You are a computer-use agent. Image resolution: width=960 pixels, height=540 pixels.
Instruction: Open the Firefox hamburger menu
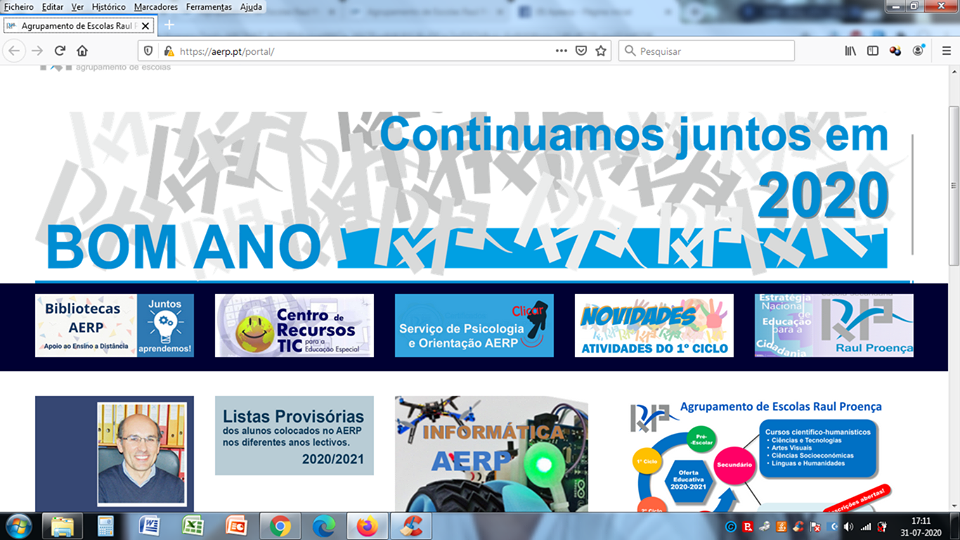pyautogui.click(x=947, y=51)
